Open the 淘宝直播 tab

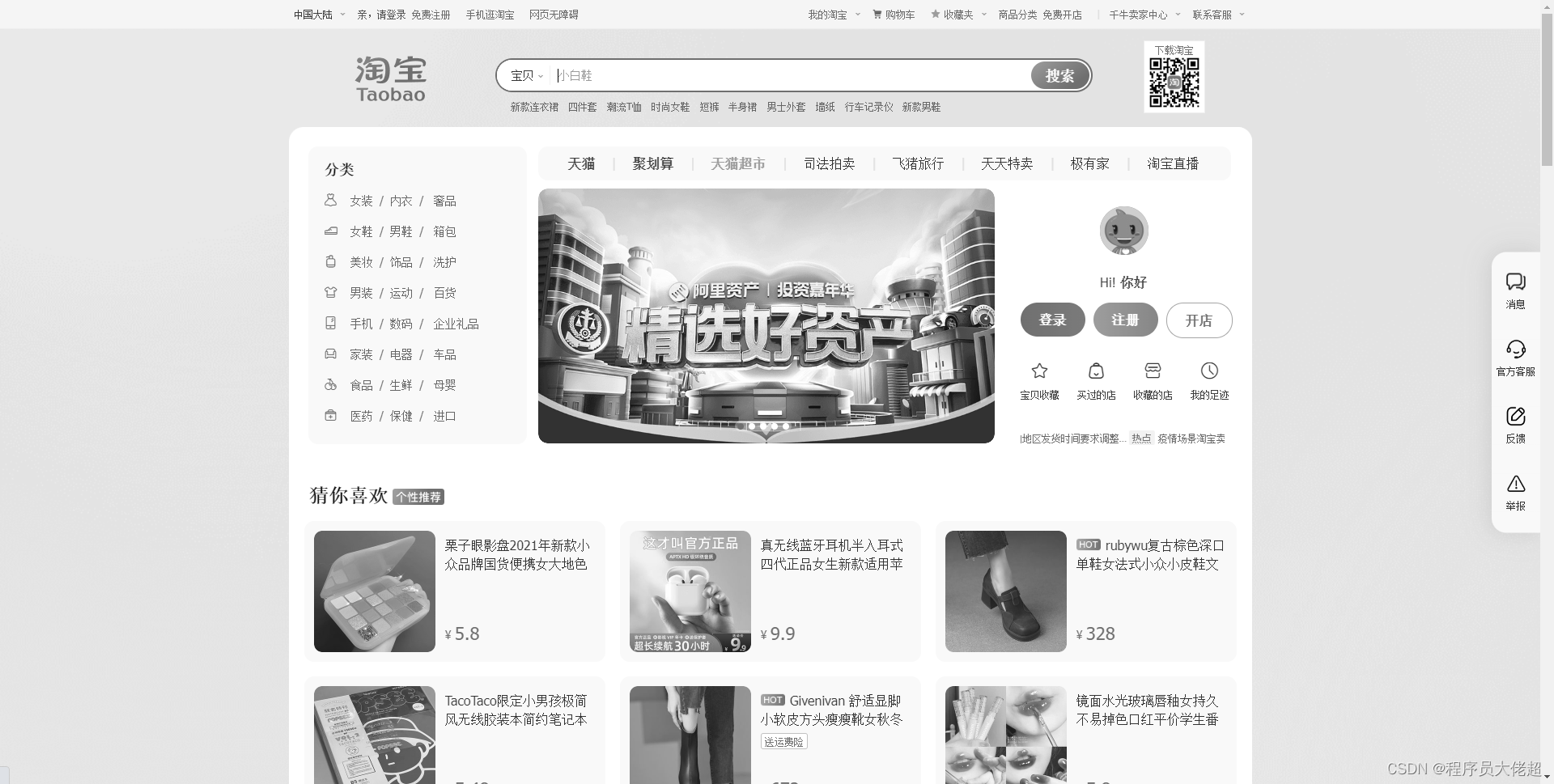1173,163
